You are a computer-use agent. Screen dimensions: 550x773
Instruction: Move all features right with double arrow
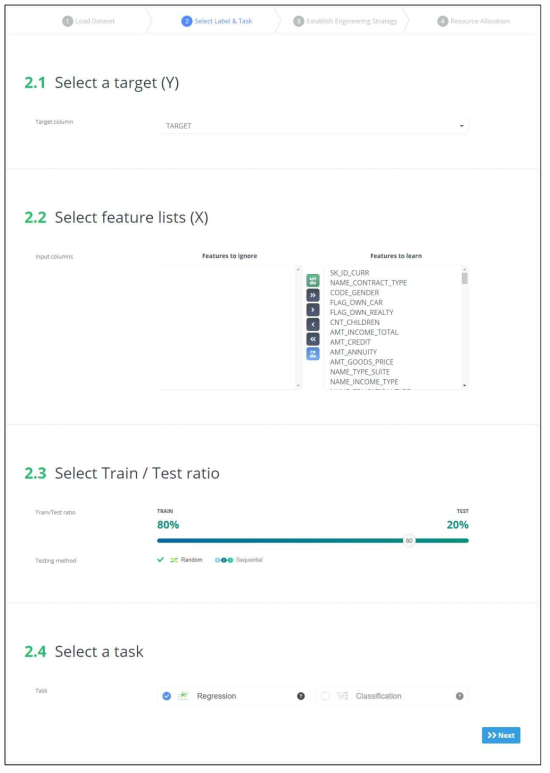tap(313, 295)
